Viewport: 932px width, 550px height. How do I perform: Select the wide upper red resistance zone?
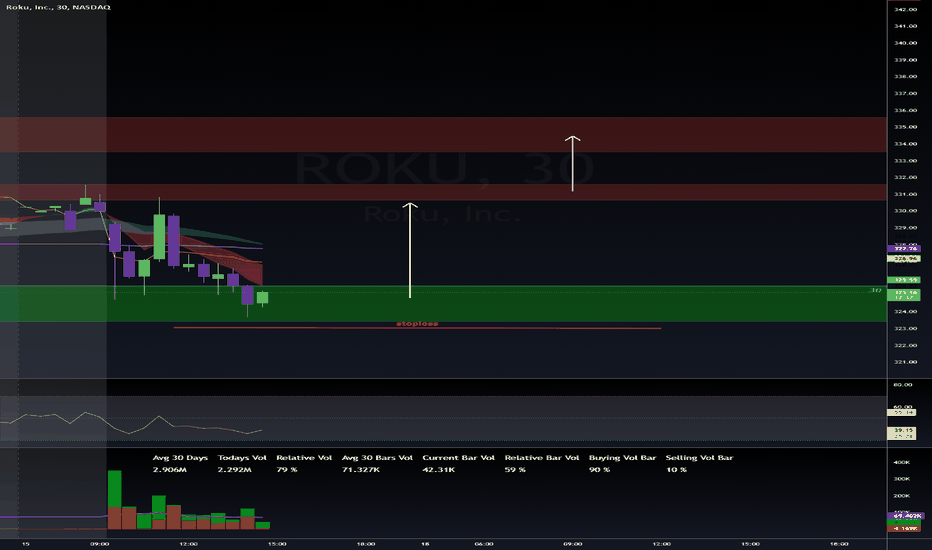click(x=443, y=134)
